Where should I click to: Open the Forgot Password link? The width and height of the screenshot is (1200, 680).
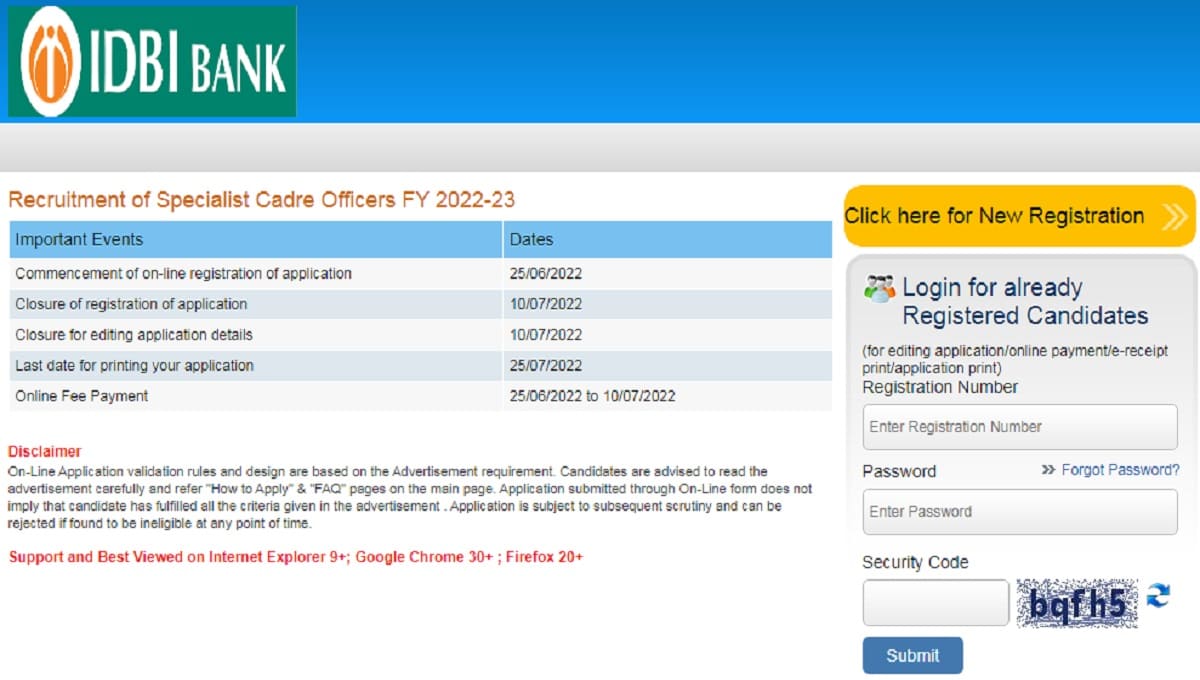1120,470
